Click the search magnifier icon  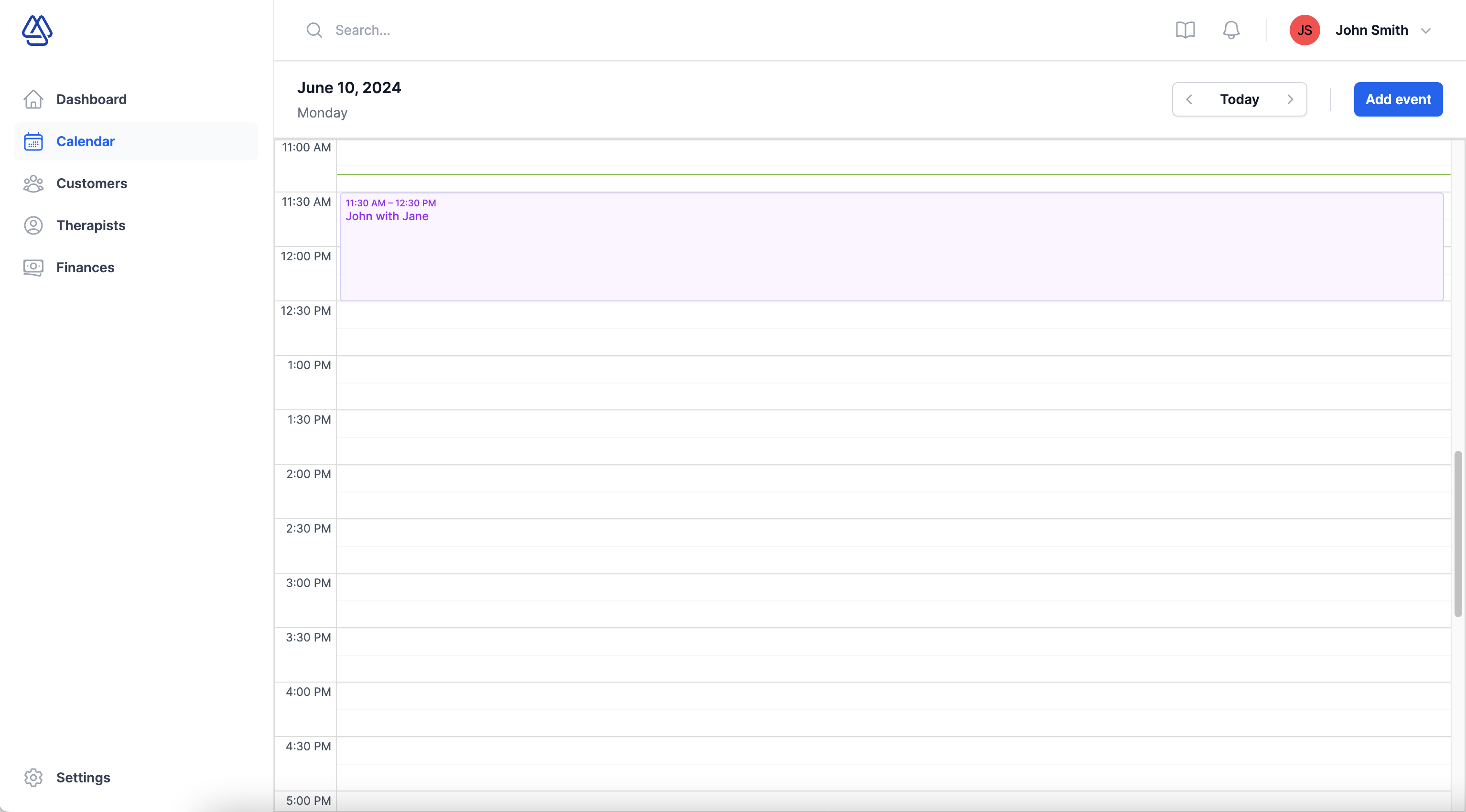[x=314, y=30]
